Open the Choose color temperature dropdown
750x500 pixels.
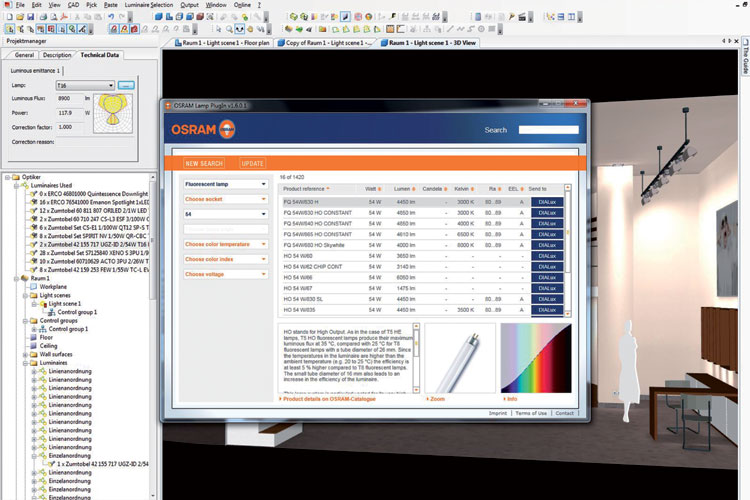(225, 244)
